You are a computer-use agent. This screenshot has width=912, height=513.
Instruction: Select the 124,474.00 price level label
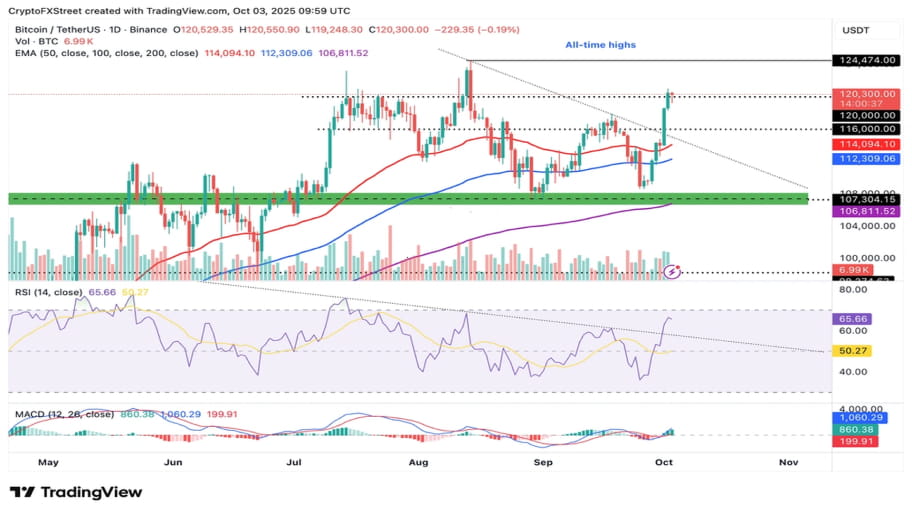(868, 61)
